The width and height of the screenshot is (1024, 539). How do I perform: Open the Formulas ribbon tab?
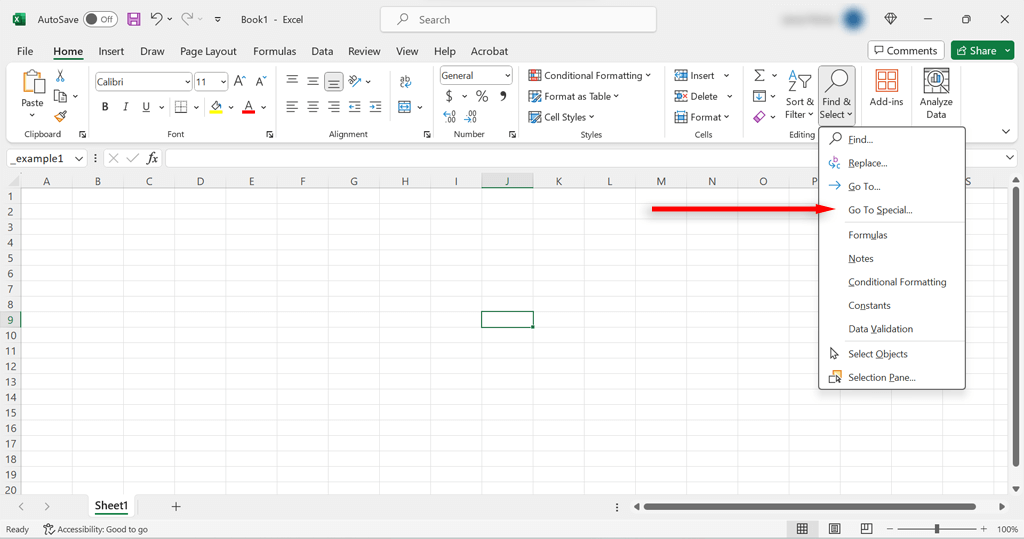coord(274,51)
